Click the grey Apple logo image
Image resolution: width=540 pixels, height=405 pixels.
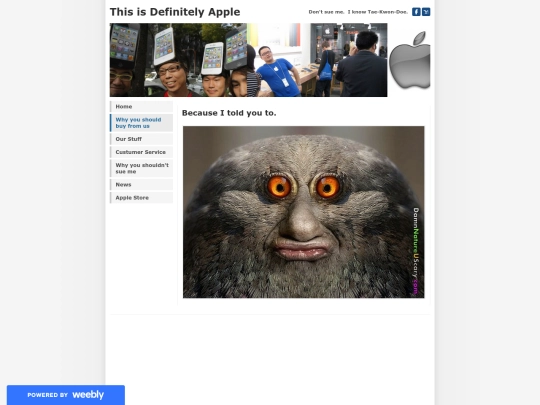(x=409, y=60)
